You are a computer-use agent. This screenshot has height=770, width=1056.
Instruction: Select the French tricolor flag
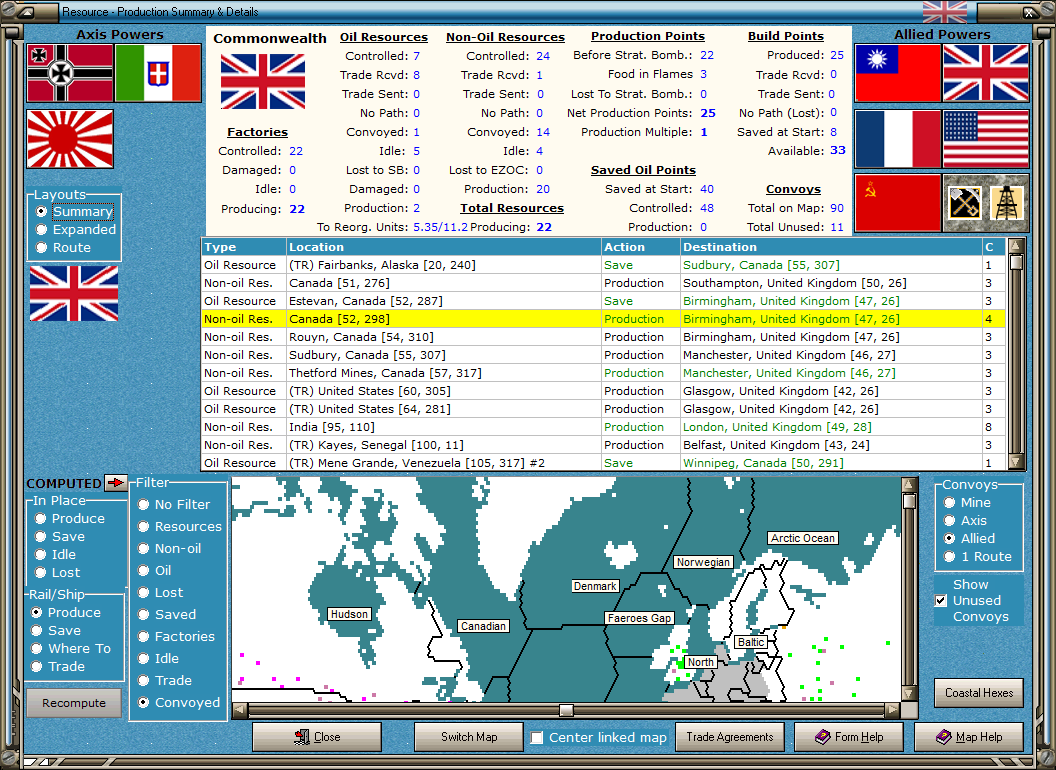(898, 139)
